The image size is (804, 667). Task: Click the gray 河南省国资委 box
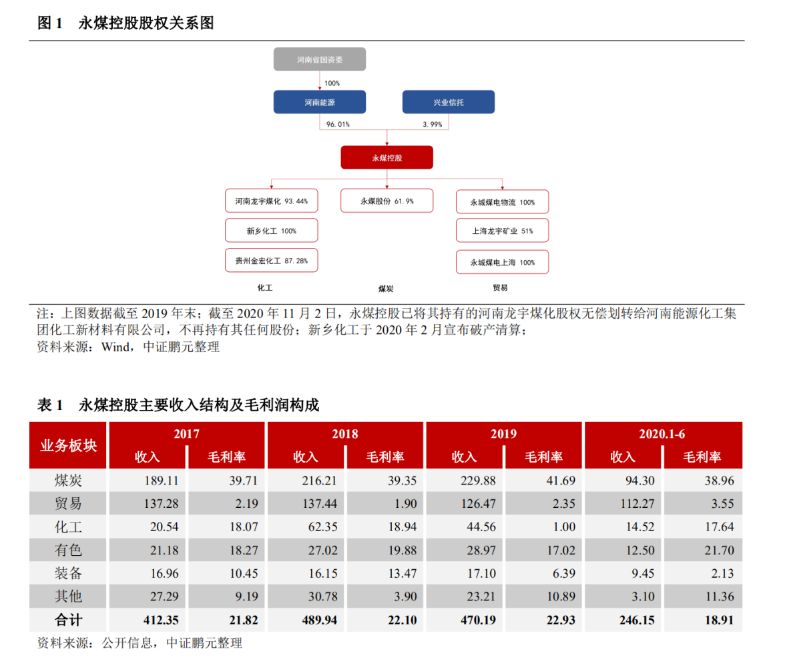319,59
